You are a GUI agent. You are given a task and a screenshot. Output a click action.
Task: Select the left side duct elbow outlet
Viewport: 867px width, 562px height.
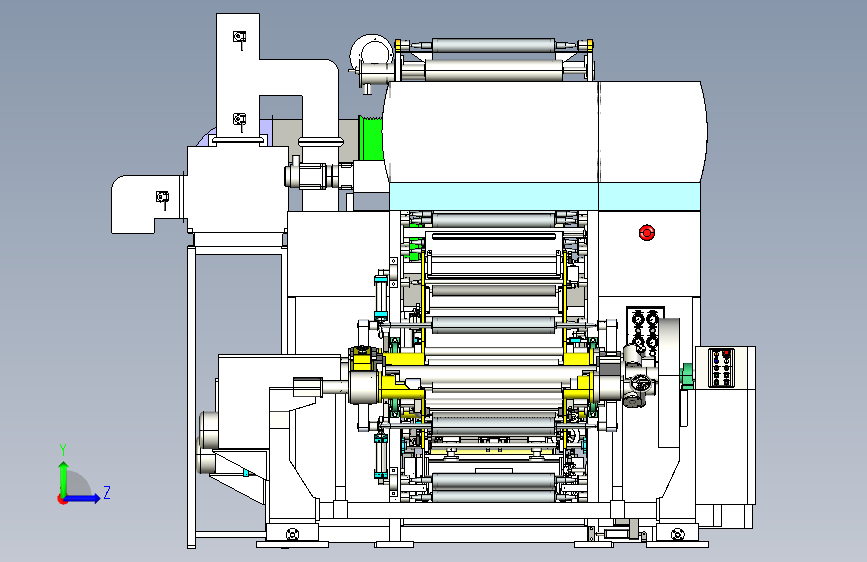tap(147, 204)
